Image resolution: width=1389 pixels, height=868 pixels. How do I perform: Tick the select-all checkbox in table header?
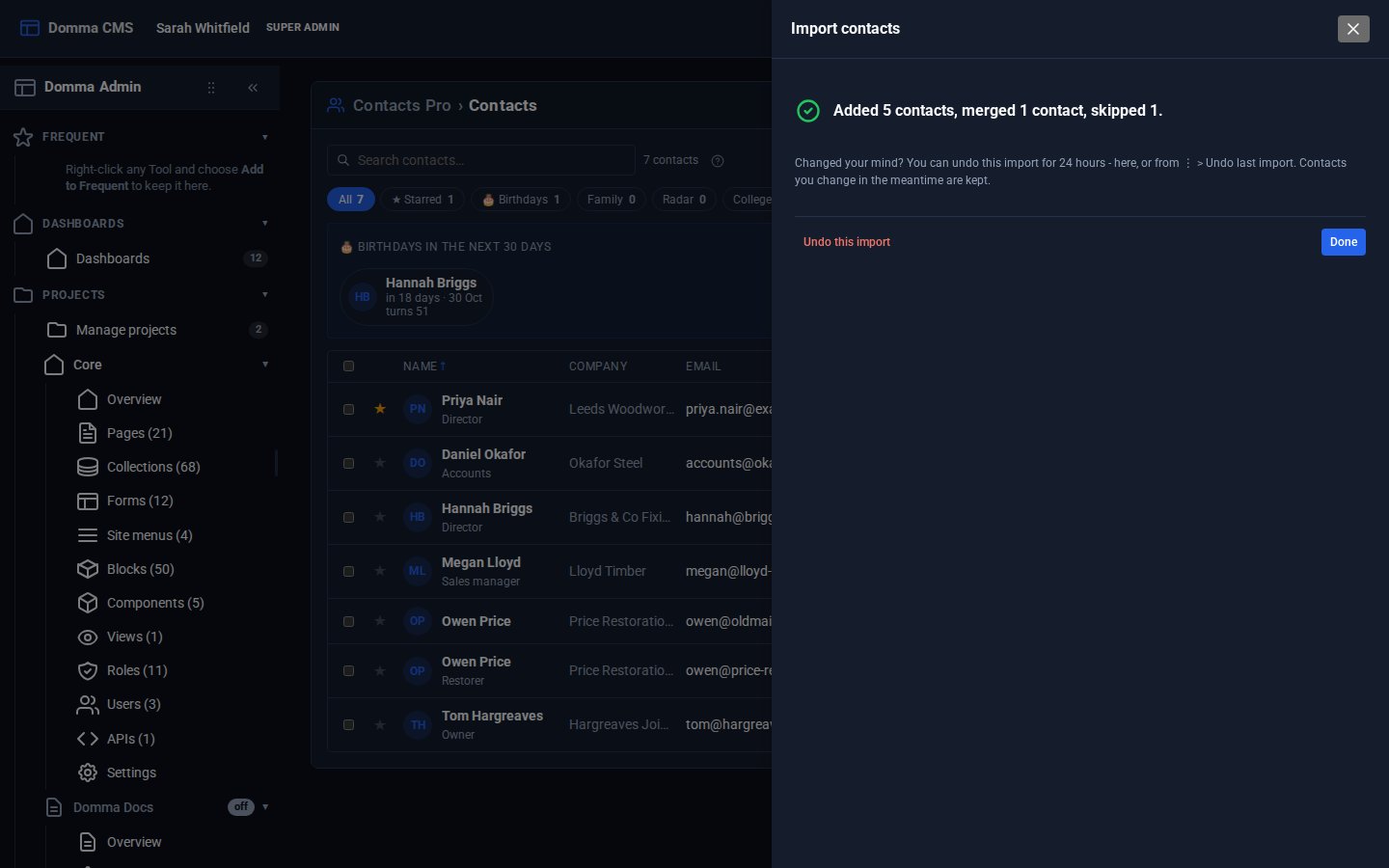click(349, 366)
